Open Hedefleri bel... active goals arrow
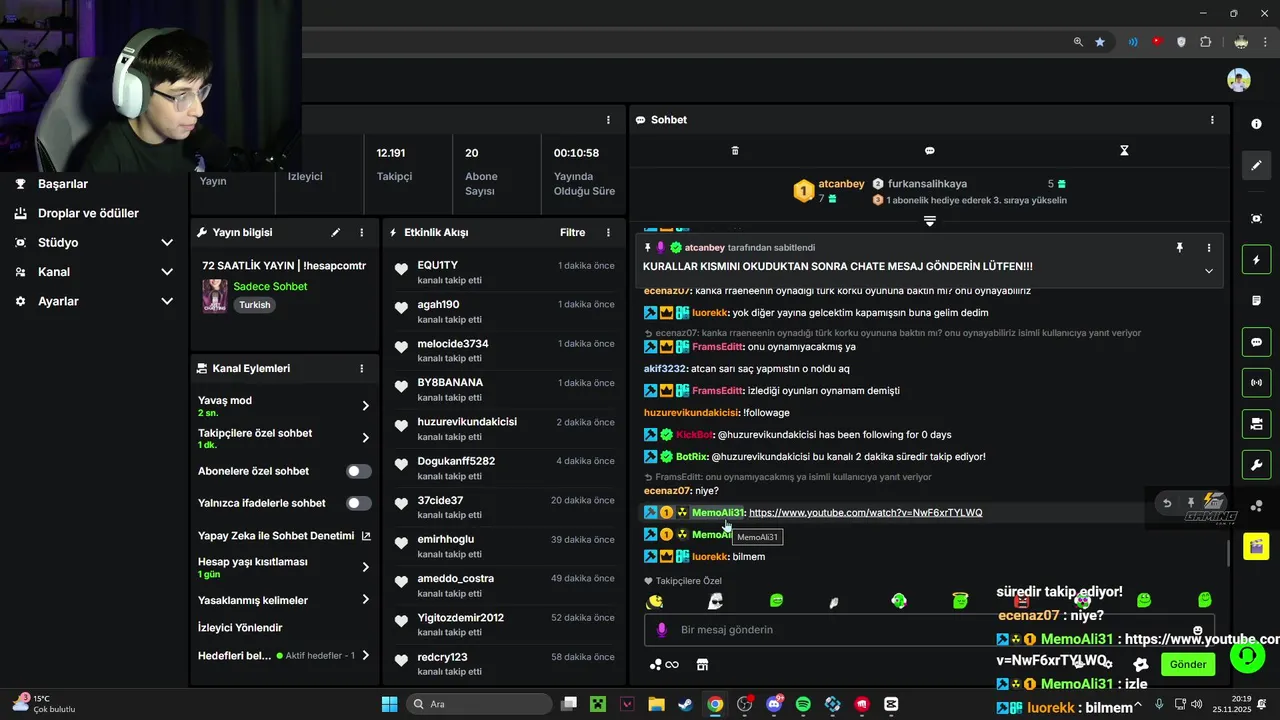 click(365, 655)
